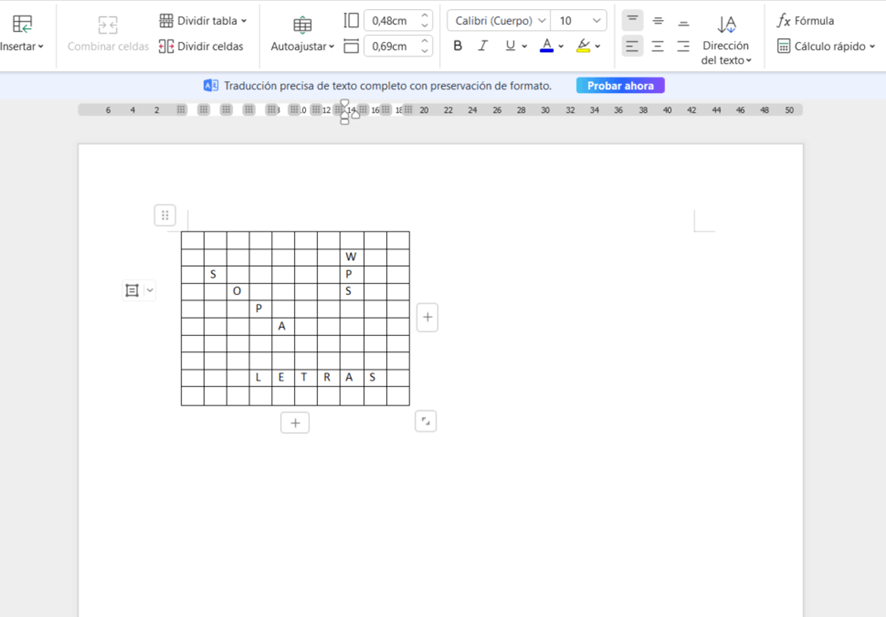
Task: Click the column width icon
Action: point(351,46)
